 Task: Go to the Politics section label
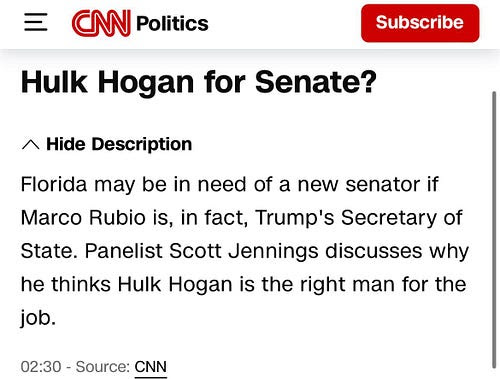[172, 24]
